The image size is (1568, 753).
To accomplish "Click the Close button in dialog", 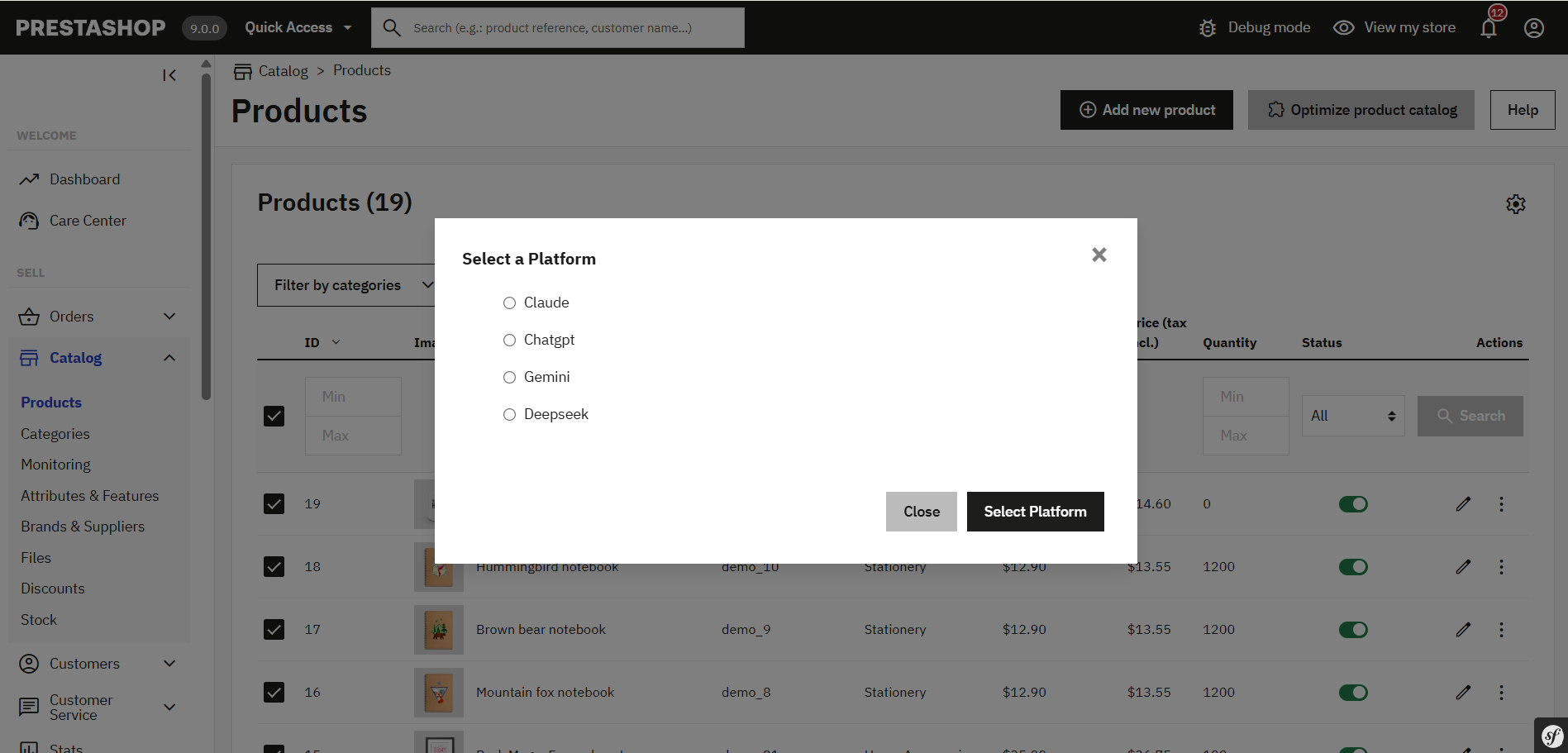I will click(921, 512).
